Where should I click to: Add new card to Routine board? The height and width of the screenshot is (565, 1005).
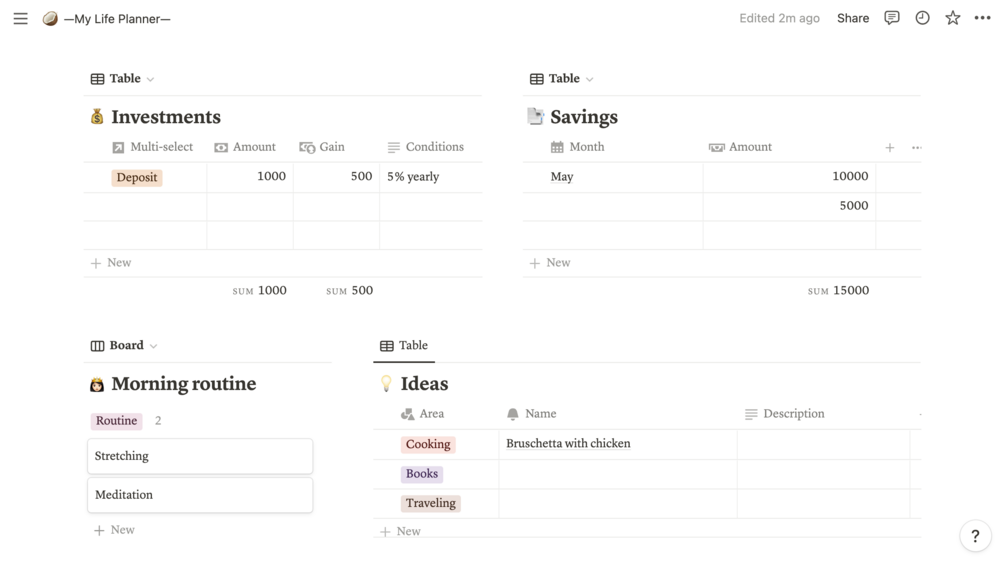click(x=114, y=530)
